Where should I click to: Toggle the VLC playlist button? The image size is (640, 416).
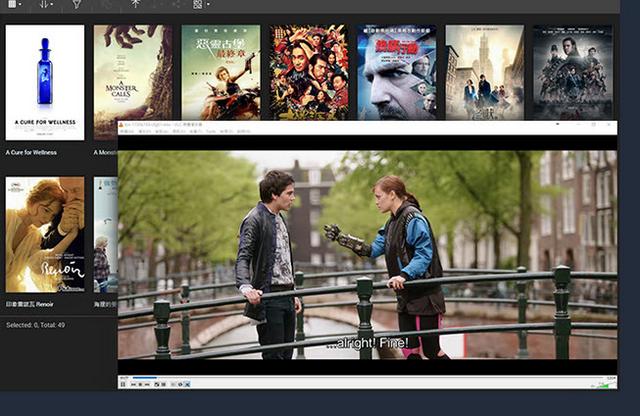[x=173, y=384]
